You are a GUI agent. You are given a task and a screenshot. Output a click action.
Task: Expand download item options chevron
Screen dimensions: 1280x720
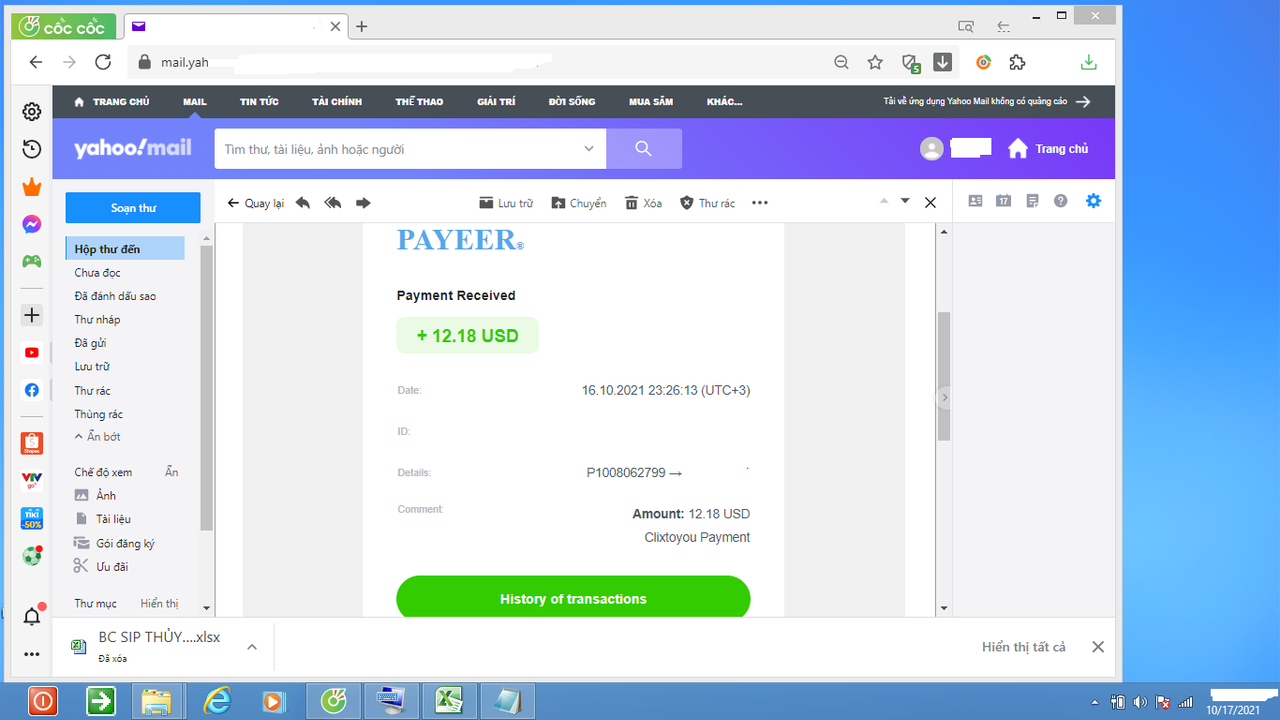point(252,647)
